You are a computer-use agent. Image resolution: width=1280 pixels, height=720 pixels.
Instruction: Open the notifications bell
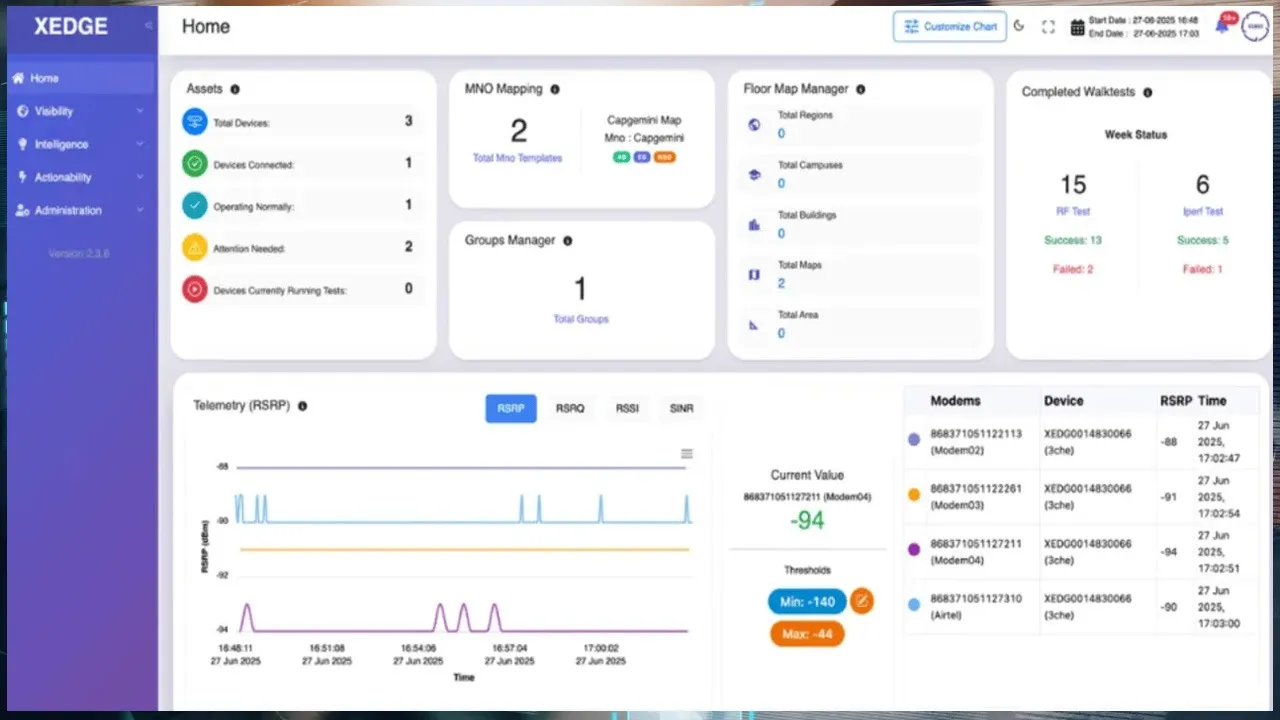(1222, 27)
